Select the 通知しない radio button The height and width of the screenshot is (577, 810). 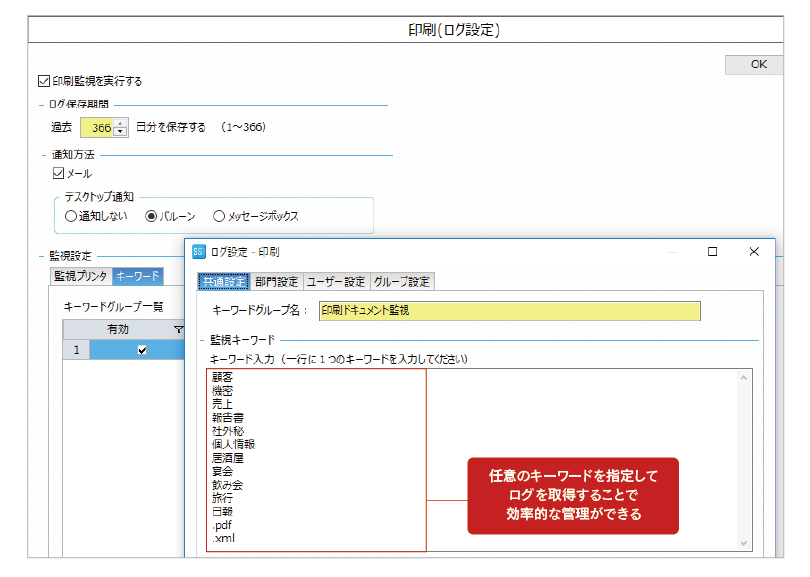point(71,216)
